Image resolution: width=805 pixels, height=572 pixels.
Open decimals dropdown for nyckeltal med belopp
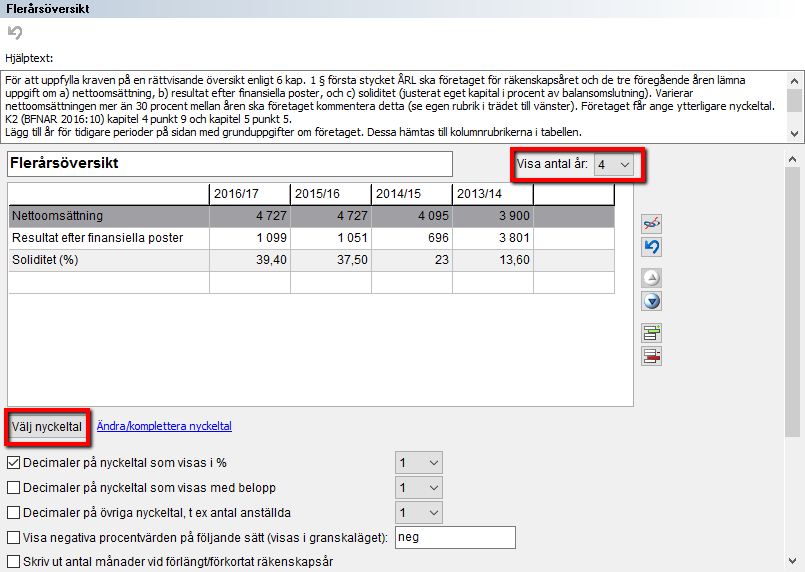click(419, 487)
